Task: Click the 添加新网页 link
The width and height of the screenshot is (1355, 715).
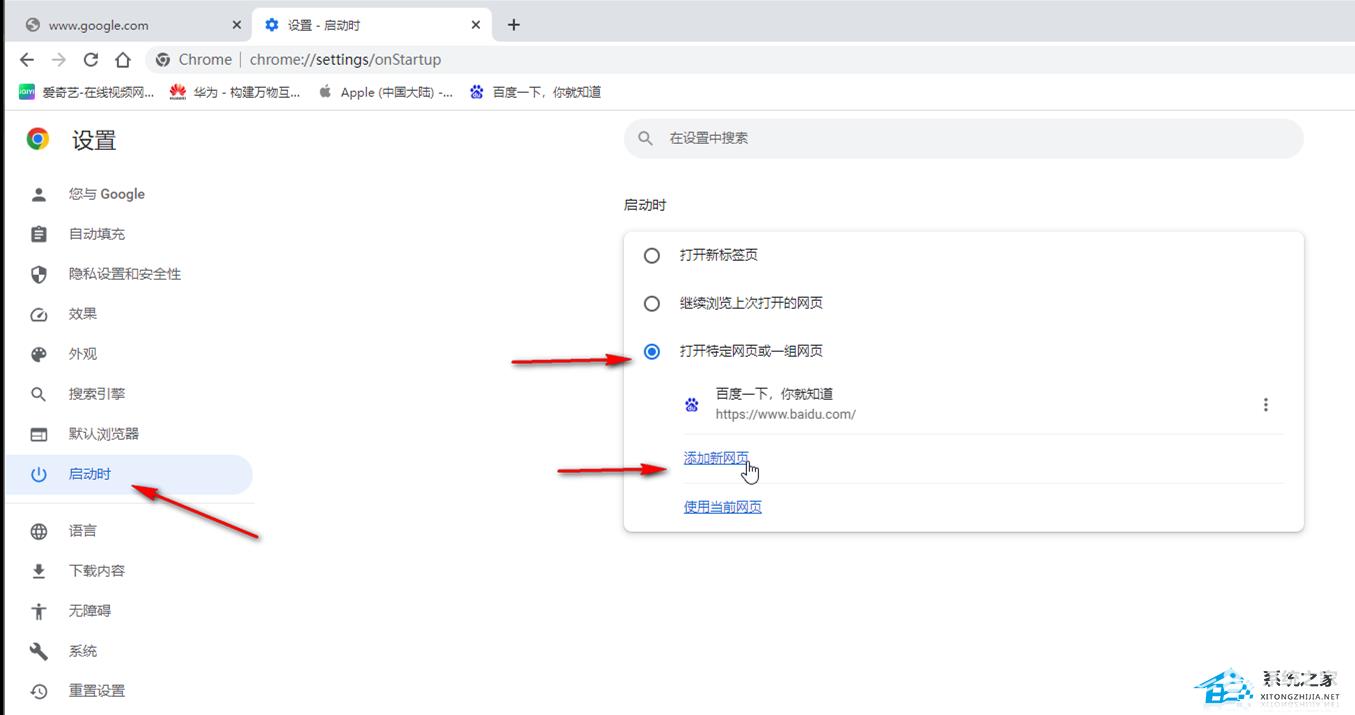Action: (x=716, y=458)
